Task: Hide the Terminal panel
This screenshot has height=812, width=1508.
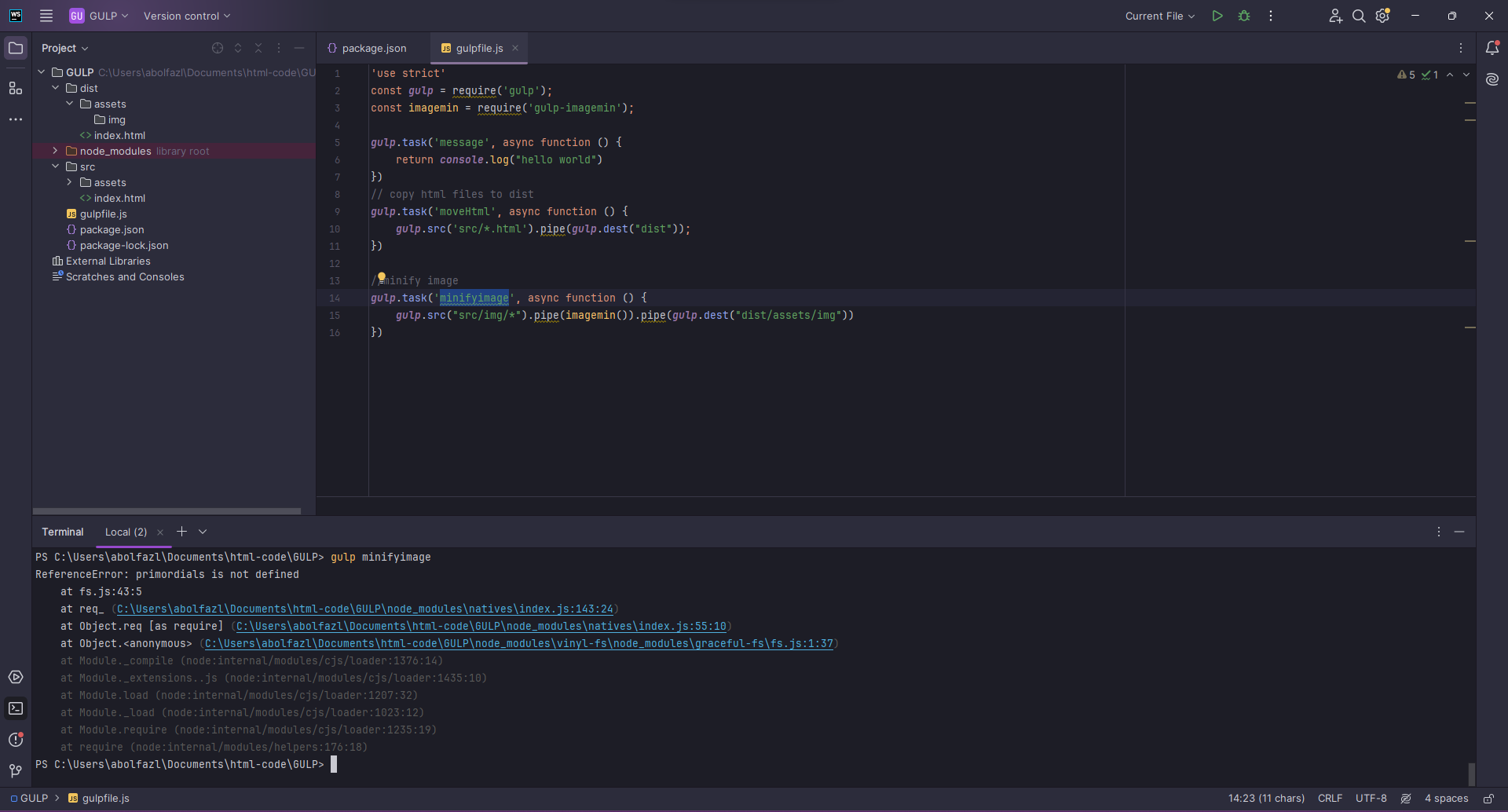Action: [x=1459, y=532]
